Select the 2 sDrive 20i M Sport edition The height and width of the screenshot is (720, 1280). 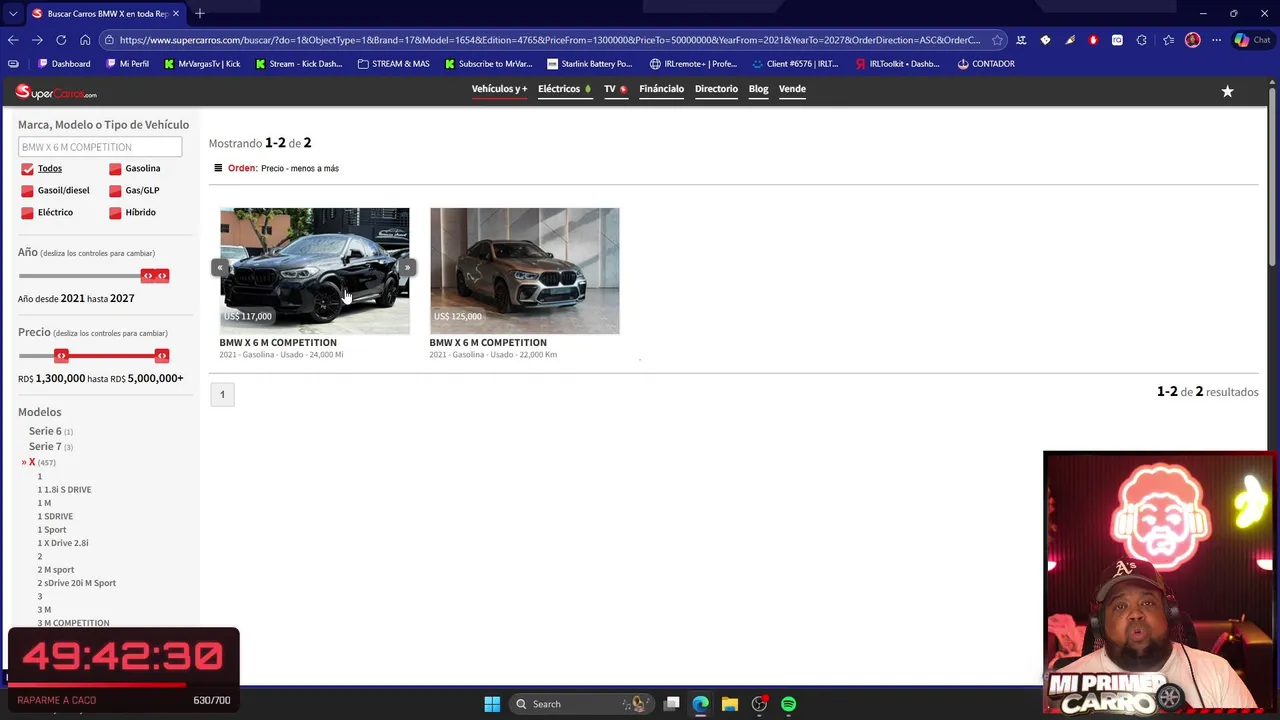[x=77, y=583]
